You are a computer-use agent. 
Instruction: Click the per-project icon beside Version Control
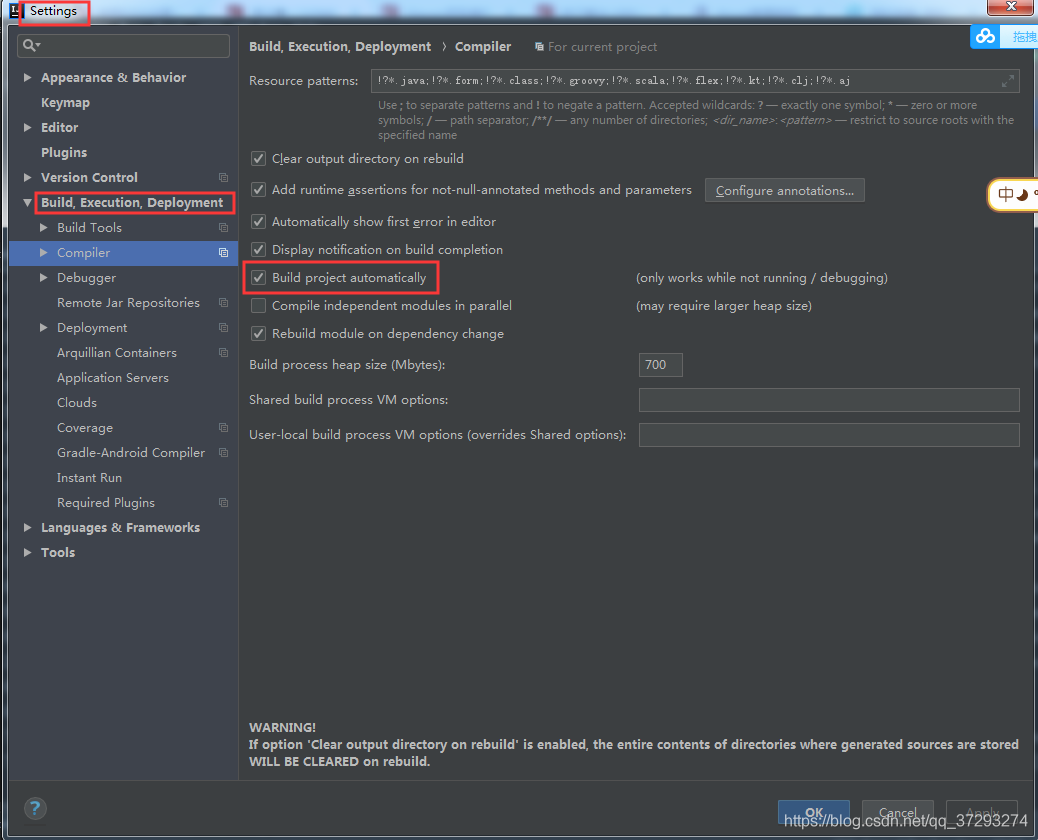(224, 177)
